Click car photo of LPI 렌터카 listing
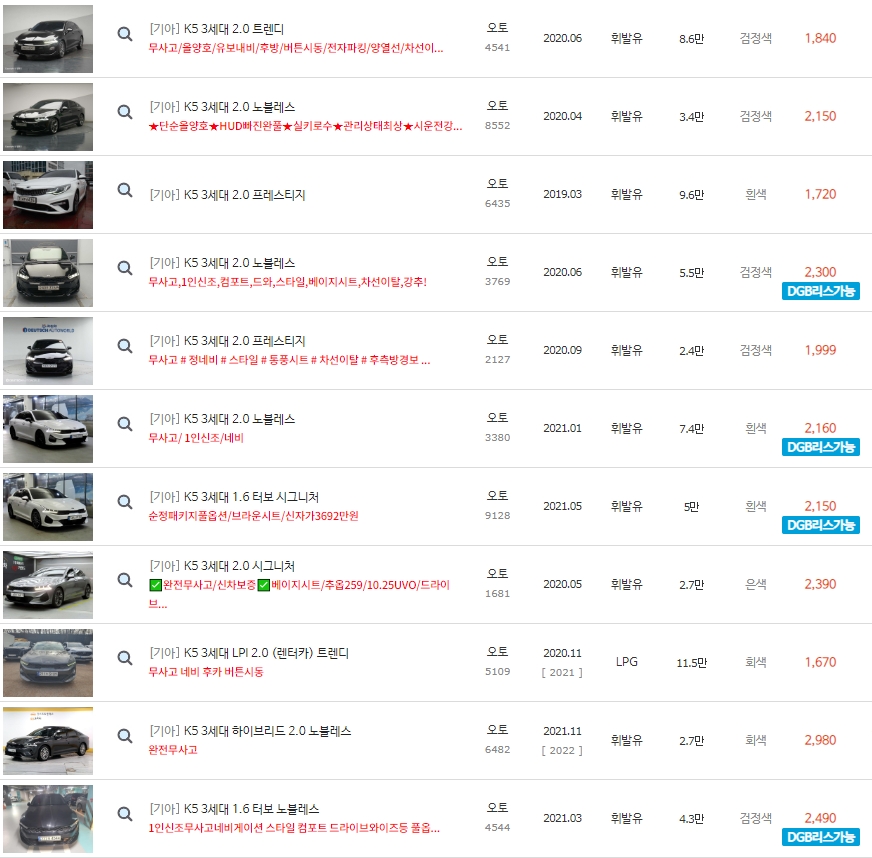This screenshot has height=858, width=872. [47, 662]
